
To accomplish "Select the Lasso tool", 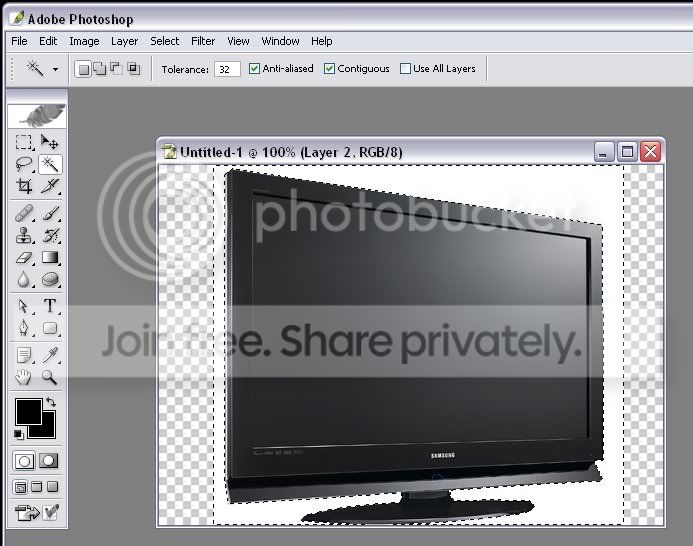I will [23, 164].
